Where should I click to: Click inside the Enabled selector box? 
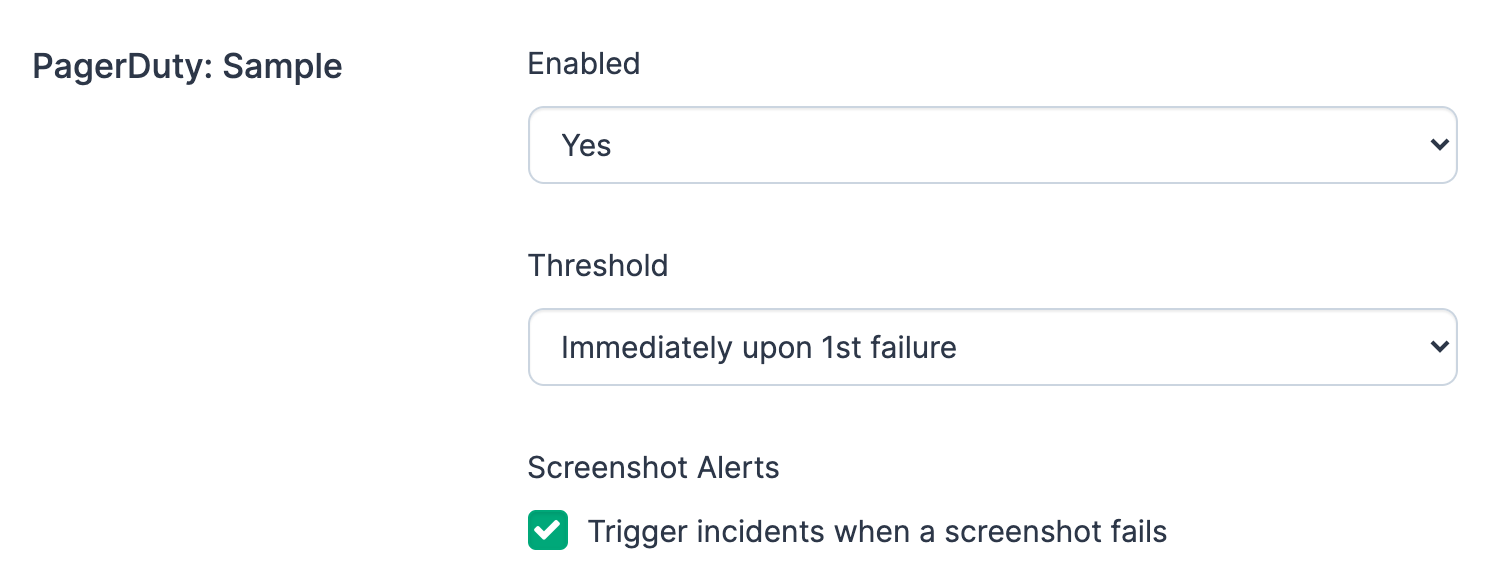pyautogui.click(x=992, y=145)
